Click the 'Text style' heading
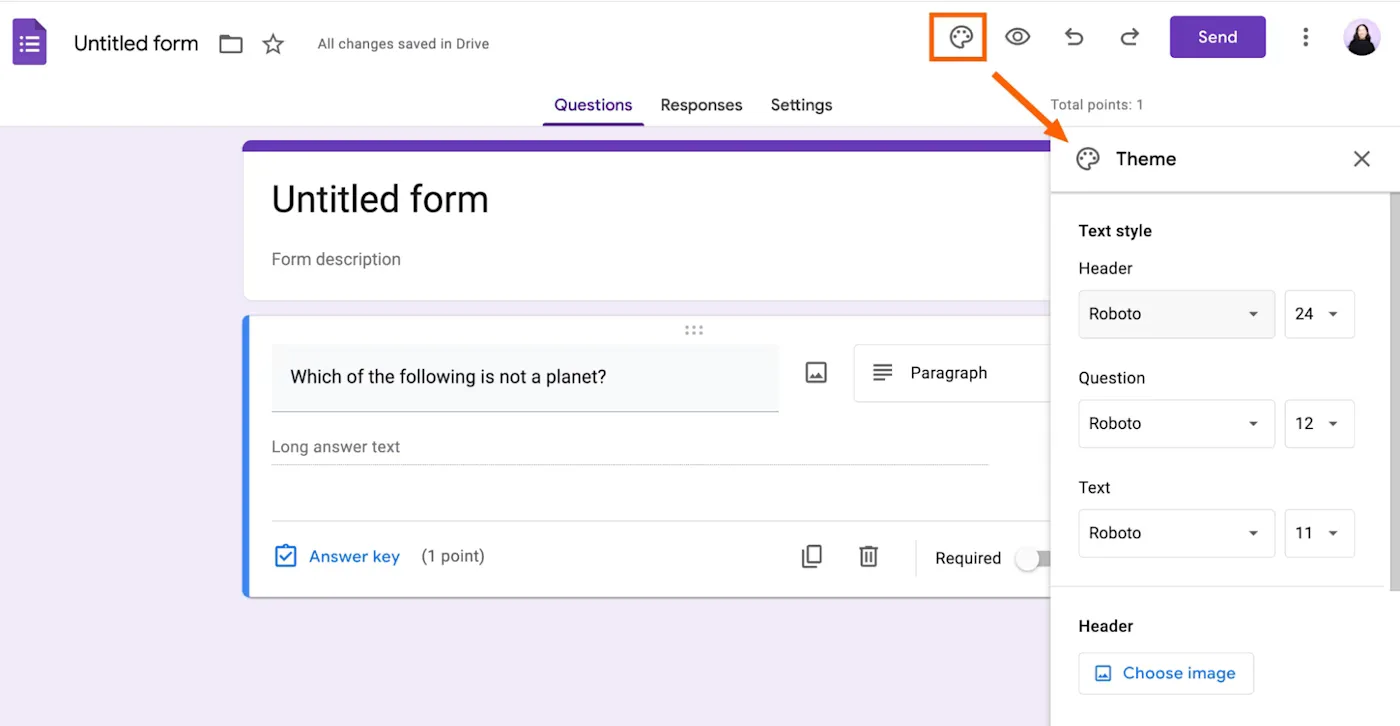The image size is (1400, 726). pyautogui.click(x=1115, y=231)
